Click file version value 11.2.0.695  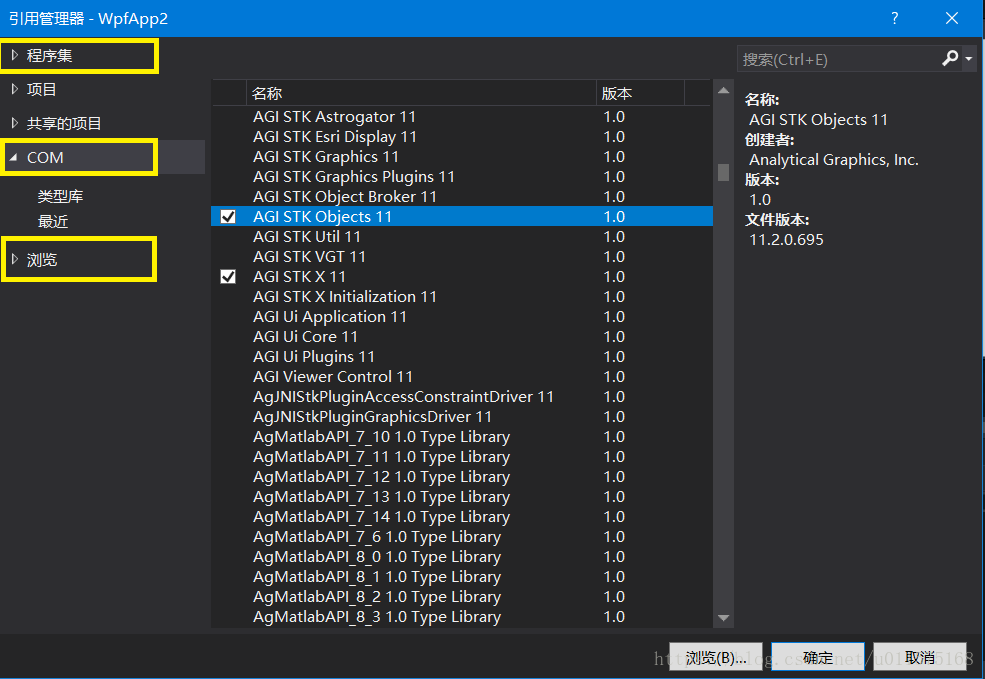[x=786, y=240]
